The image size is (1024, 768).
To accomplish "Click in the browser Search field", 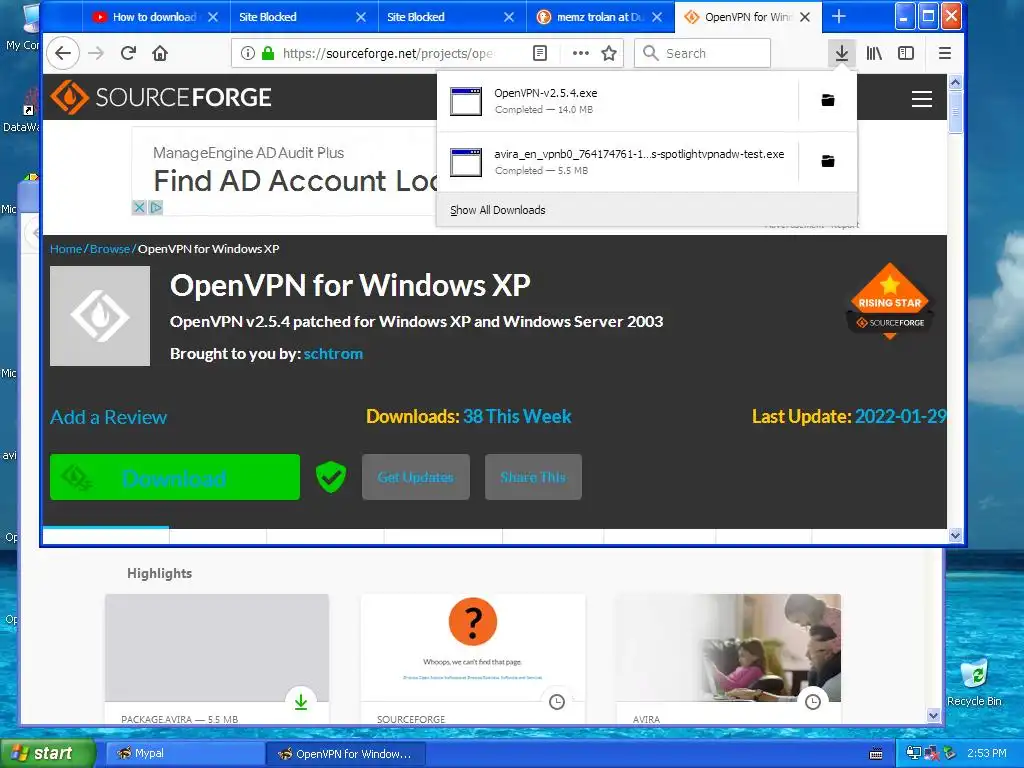I will click(x=703, y=54).
